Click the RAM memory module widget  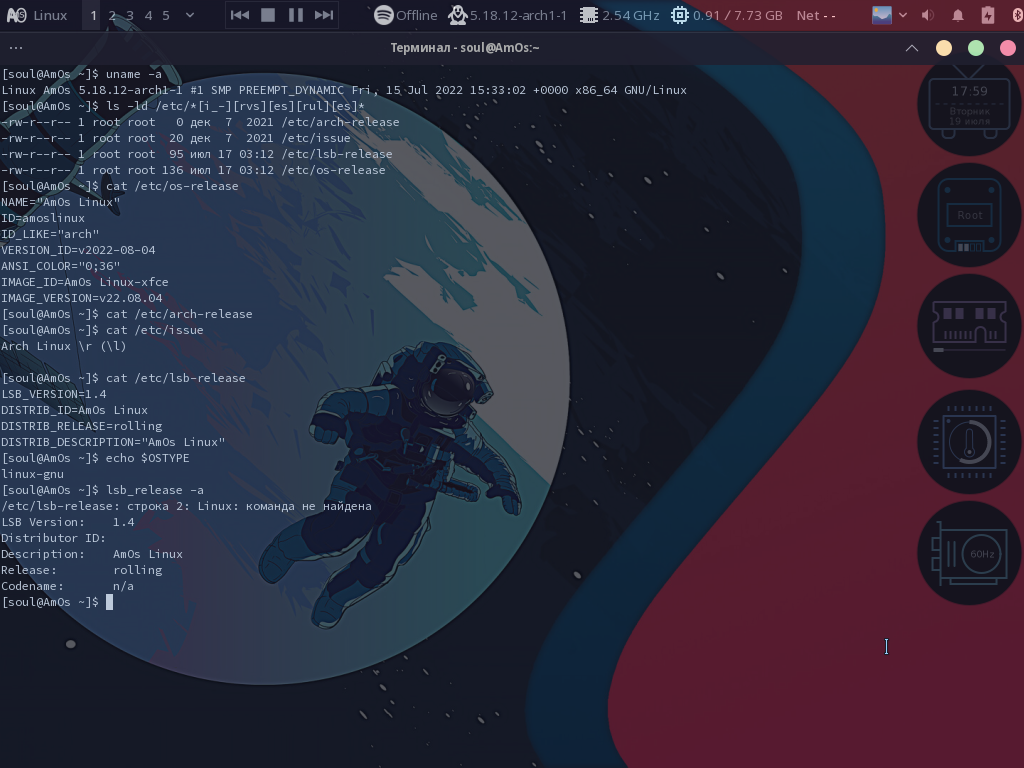[969, 326]
